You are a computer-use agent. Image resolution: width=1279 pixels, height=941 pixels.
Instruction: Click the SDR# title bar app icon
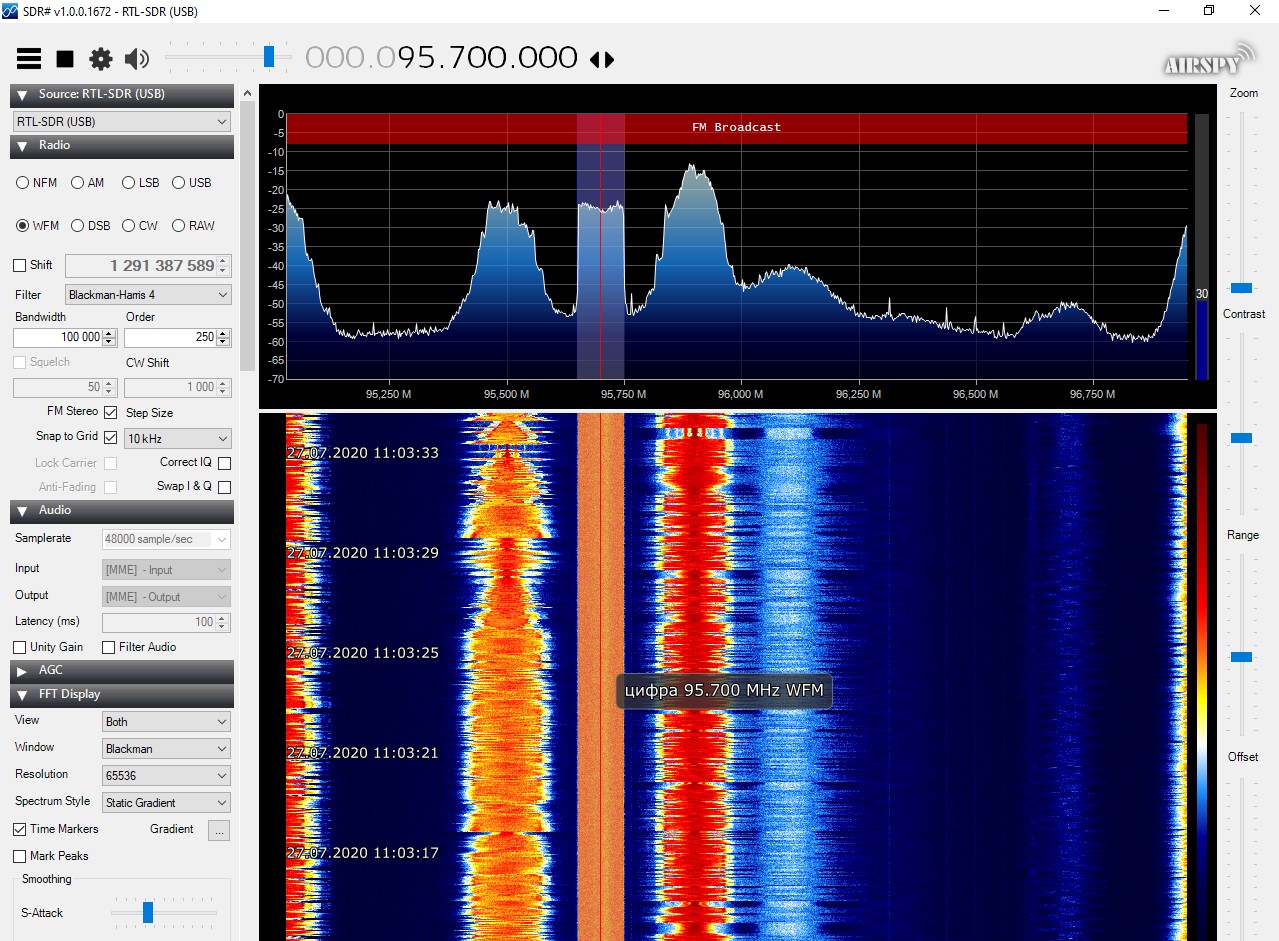10,12
